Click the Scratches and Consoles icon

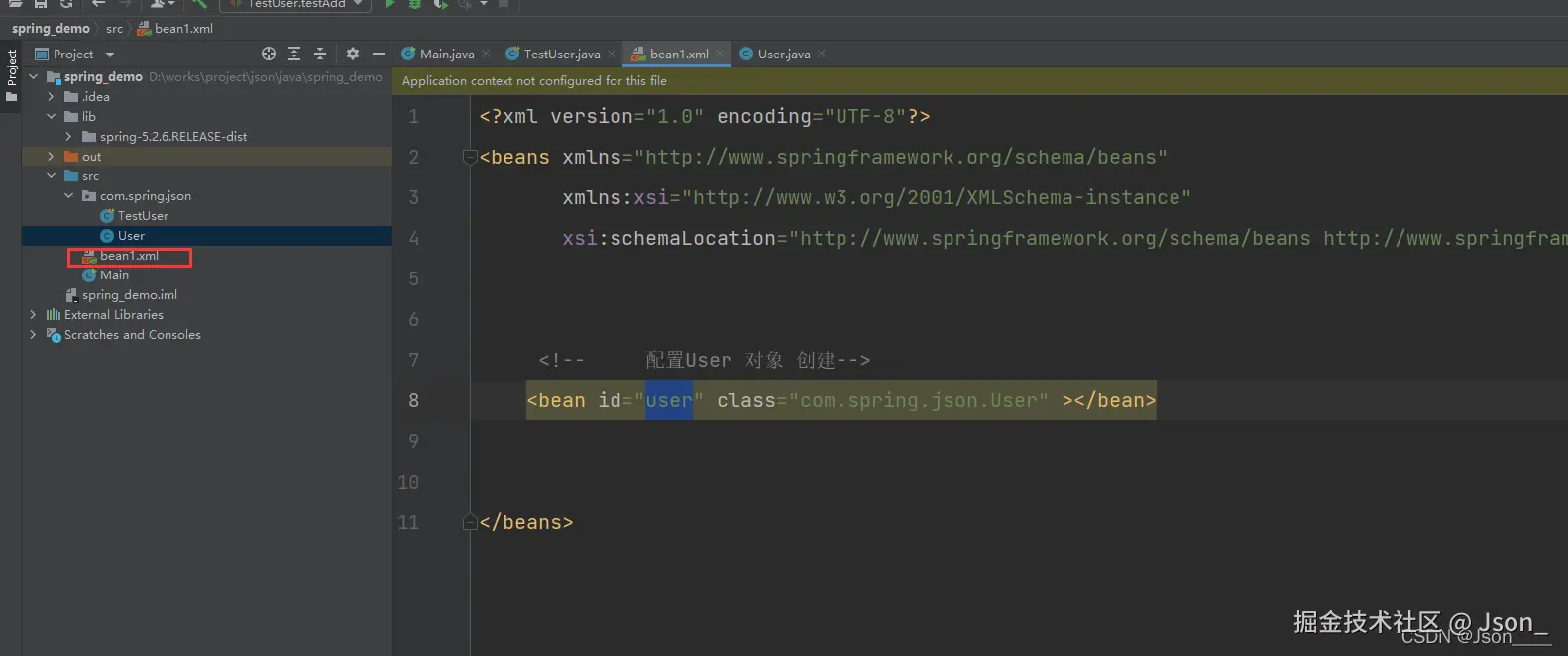[x=54, y=334]
